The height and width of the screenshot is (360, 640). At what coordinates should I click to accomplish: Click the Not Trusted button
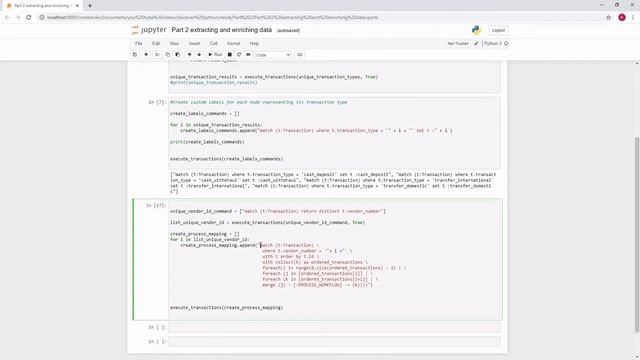coord(458,43)
